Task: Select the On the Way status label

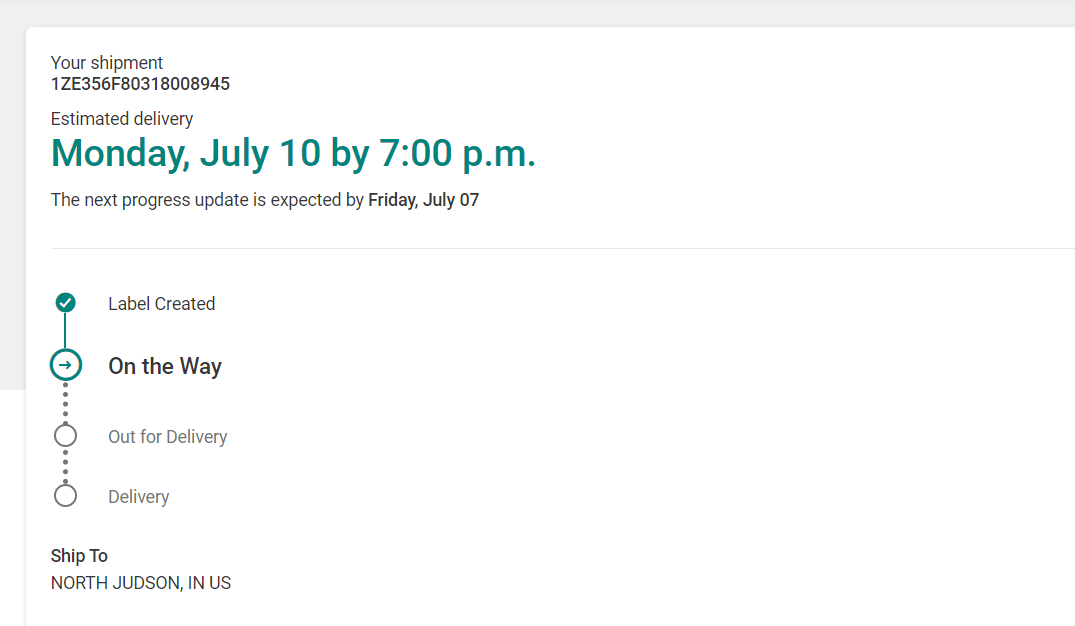Action: [x=165, y=366]
